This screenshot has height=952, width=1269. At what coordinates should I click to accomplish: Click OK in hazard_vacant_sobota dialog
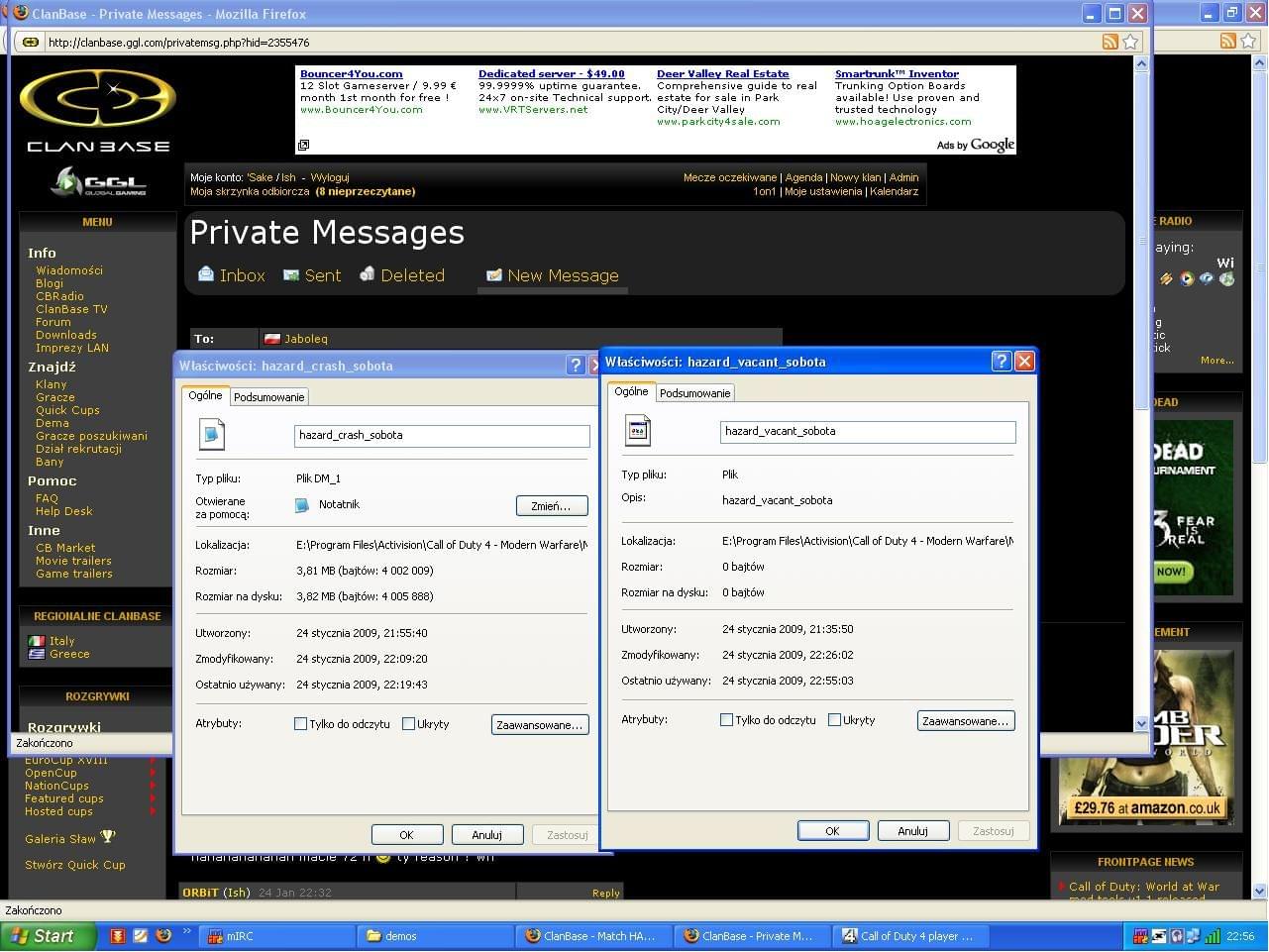pyautogui.click(x=833, y=831)
